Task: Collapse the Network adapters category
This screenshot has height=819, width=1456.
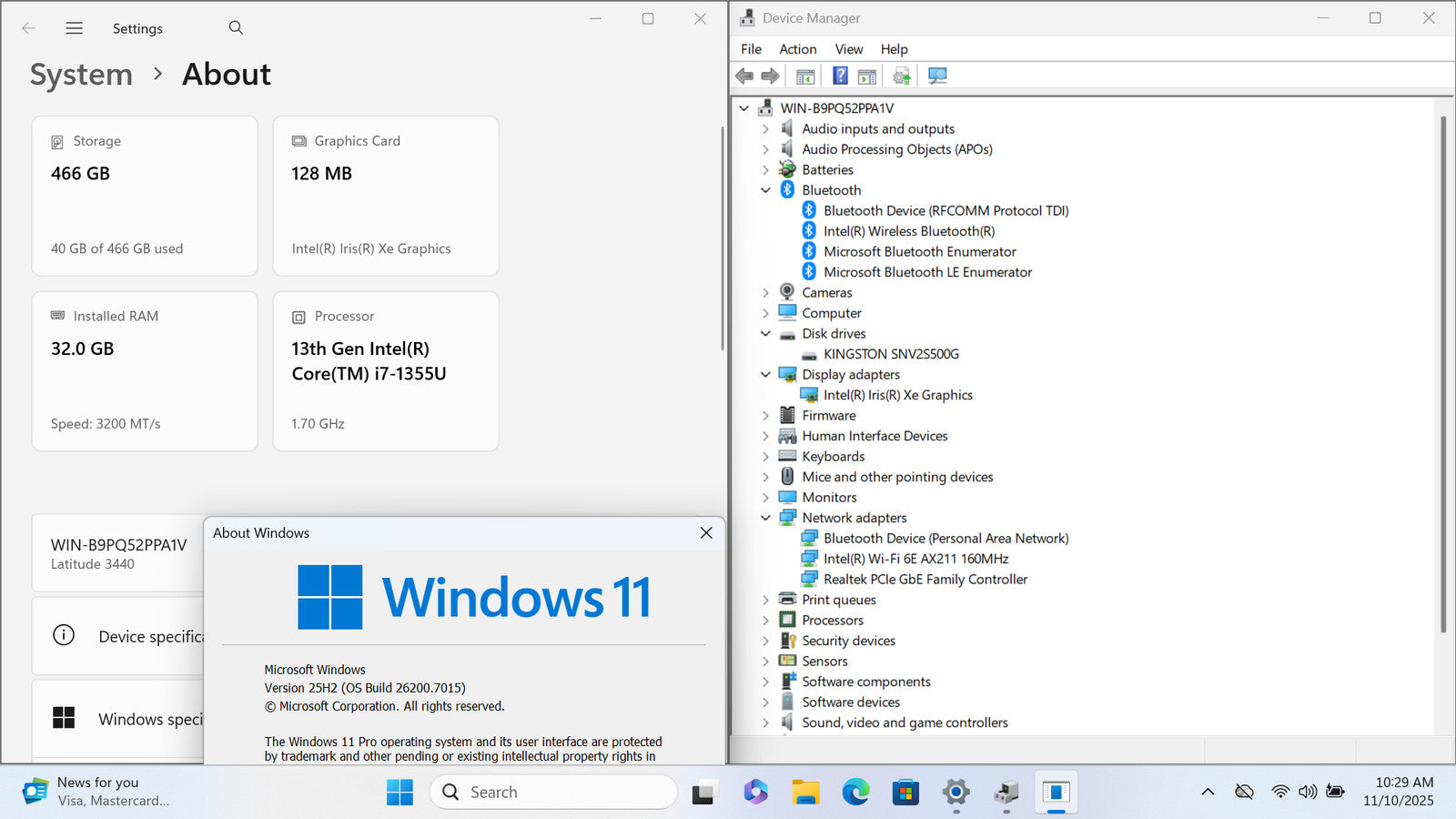Action: click(x=765, y=518)
